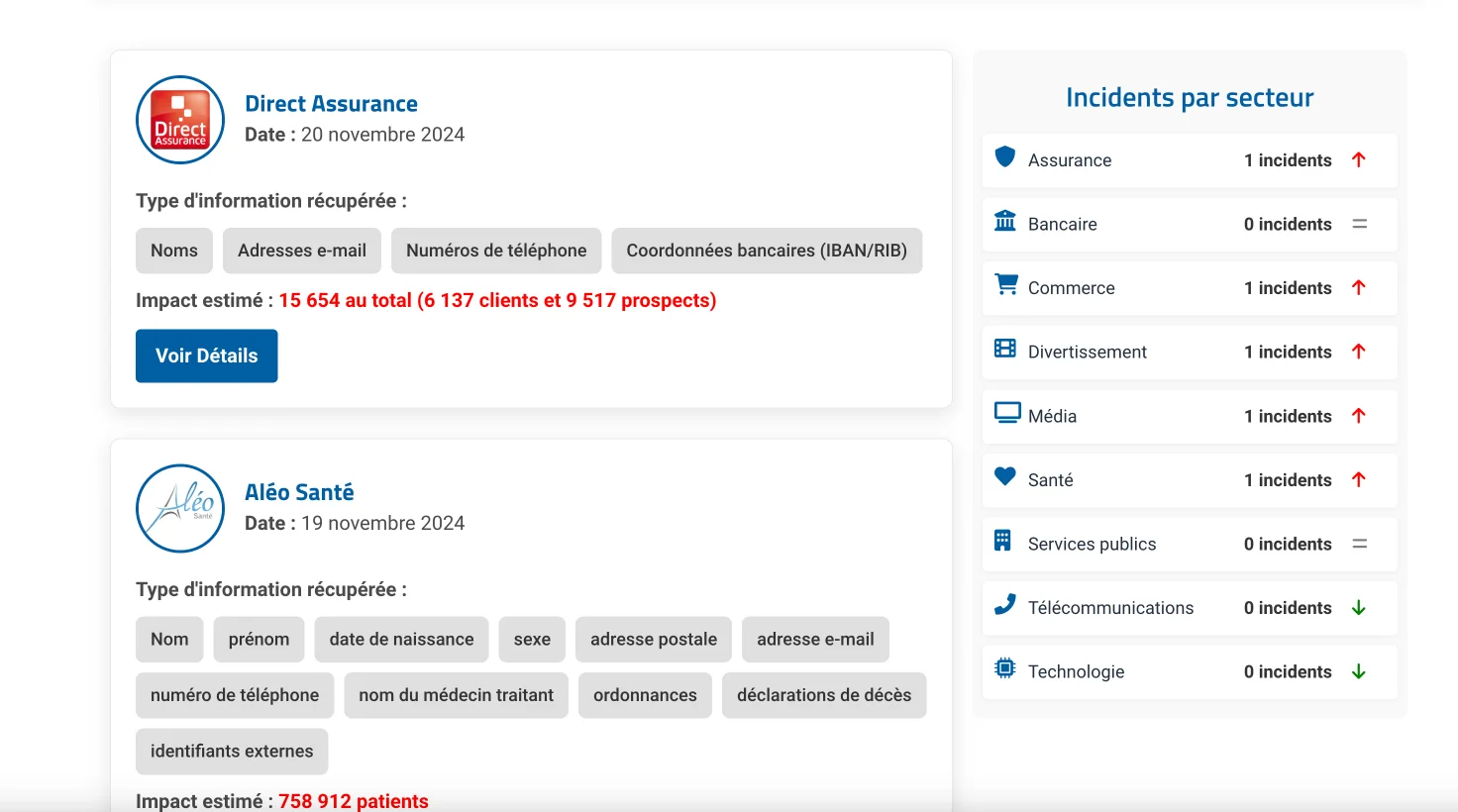Select the nom du médecin traitant tag
The width and height of the screenshot is (1458, 812).
457,695
